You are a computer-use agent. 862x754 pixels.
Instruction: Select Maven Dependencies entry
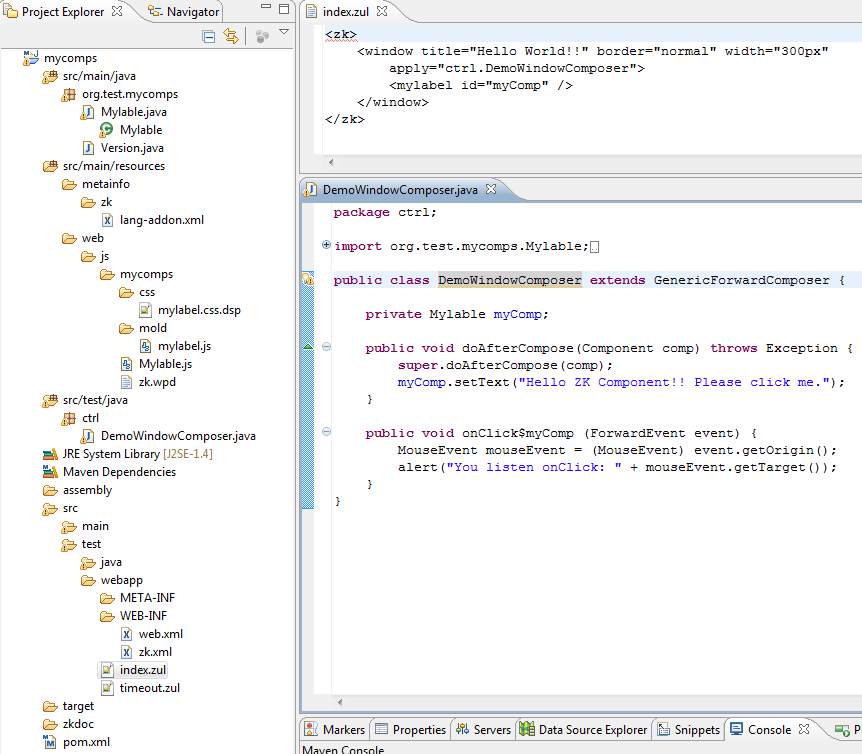[119, 472]
